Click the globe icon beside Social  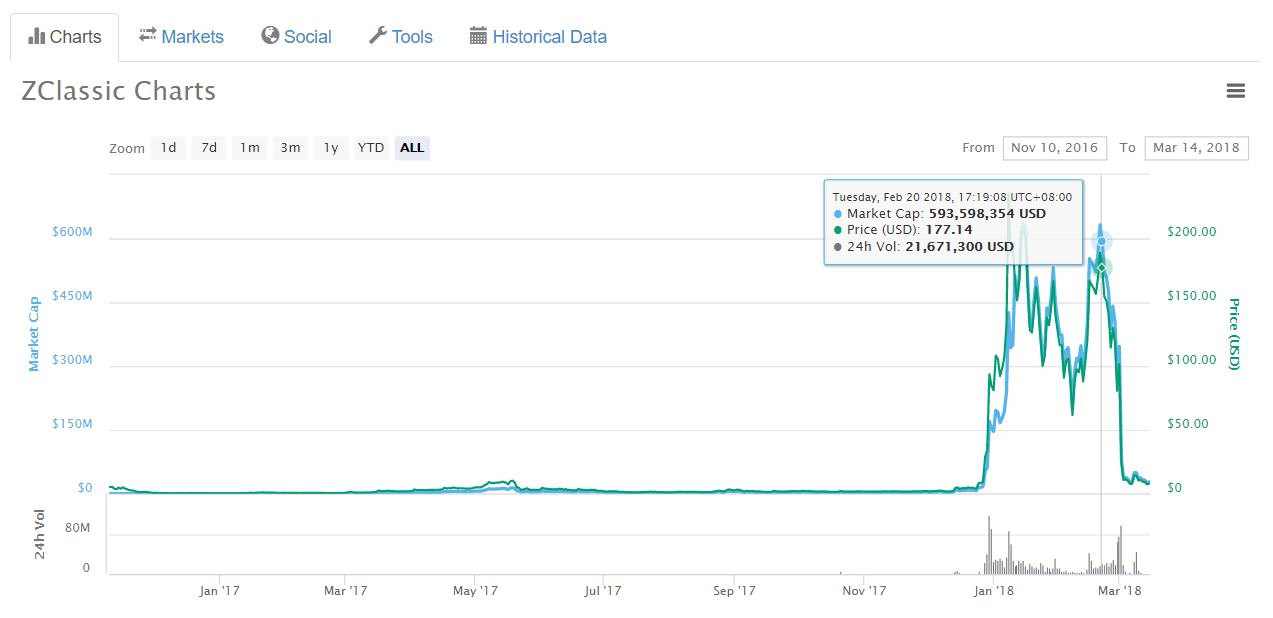(x=270, y=36)
